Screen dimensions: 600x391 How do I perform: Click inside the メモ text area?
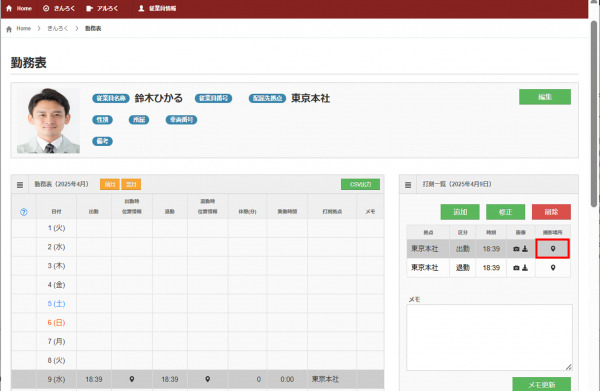click(489, 337)
